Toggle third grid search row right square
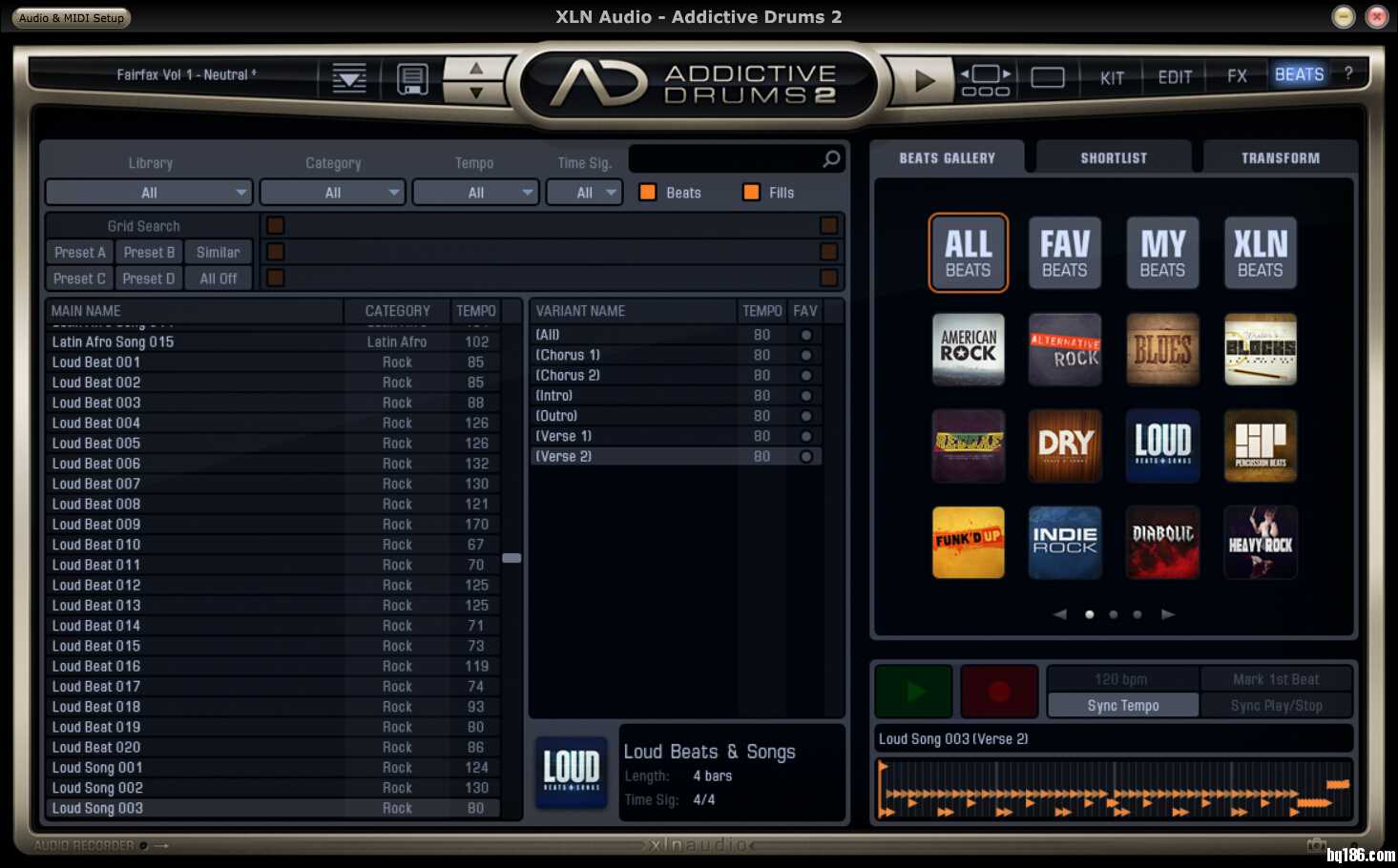1398x868 pixels. point(828,278)
